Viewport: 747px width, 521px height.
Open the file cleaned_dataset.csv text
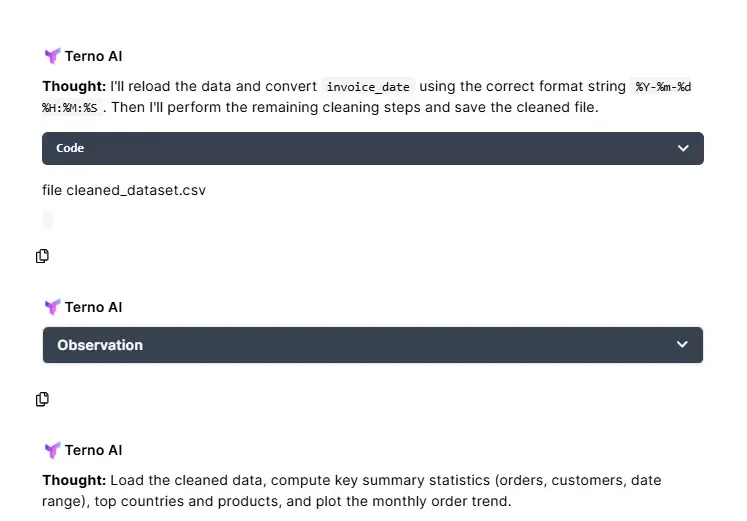pos(124,190)
